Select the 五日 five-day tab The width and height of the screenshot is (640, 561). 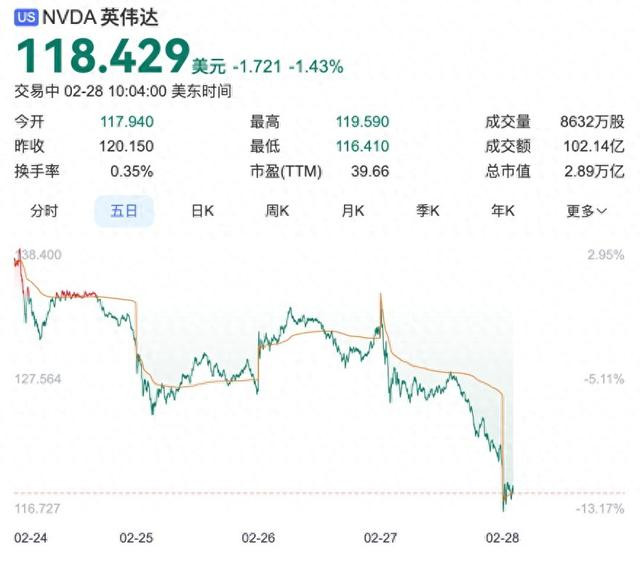(x=124, y=211)
